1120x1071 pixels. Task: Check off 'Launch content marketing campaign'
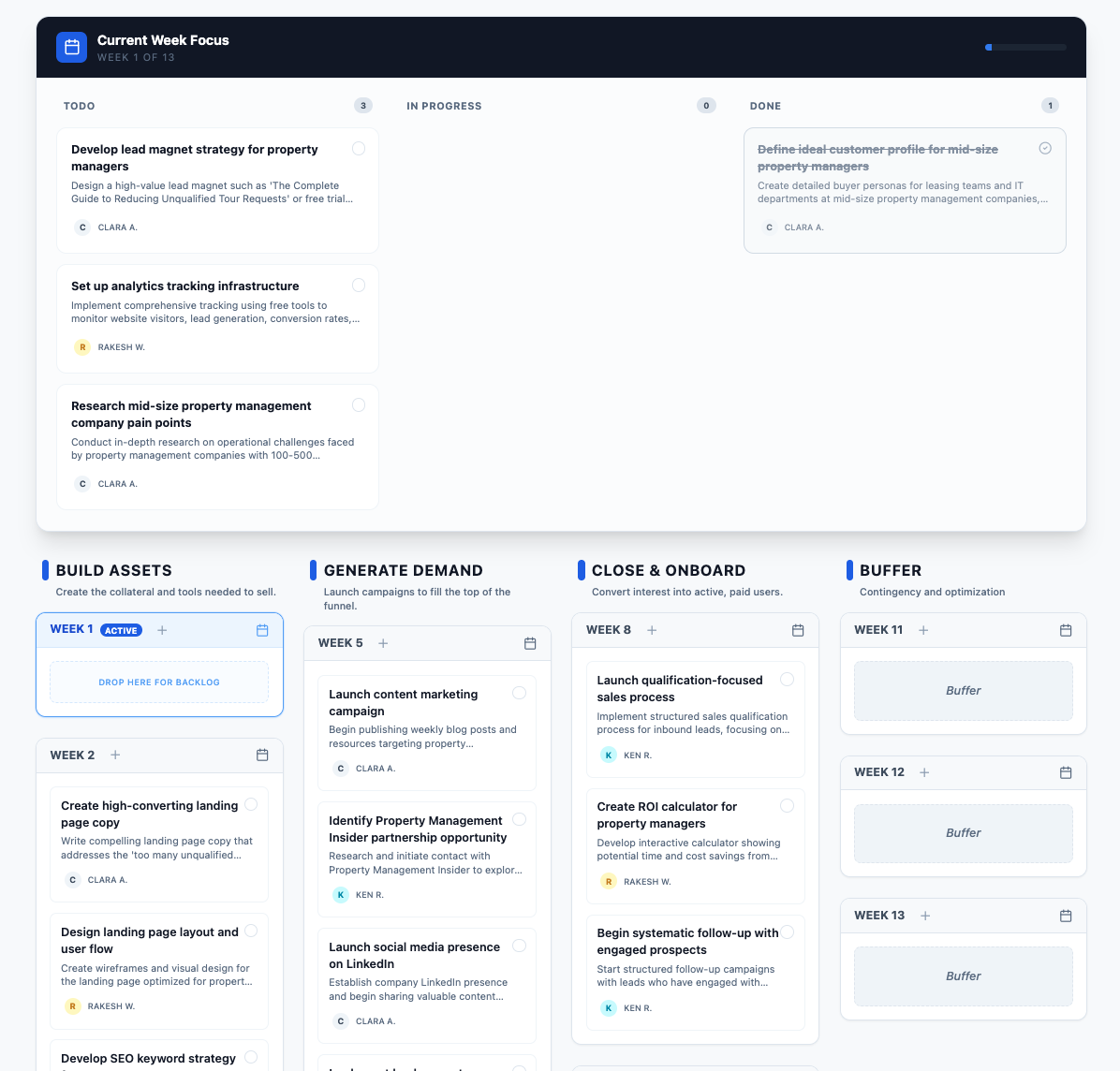[x=519, y=693]
